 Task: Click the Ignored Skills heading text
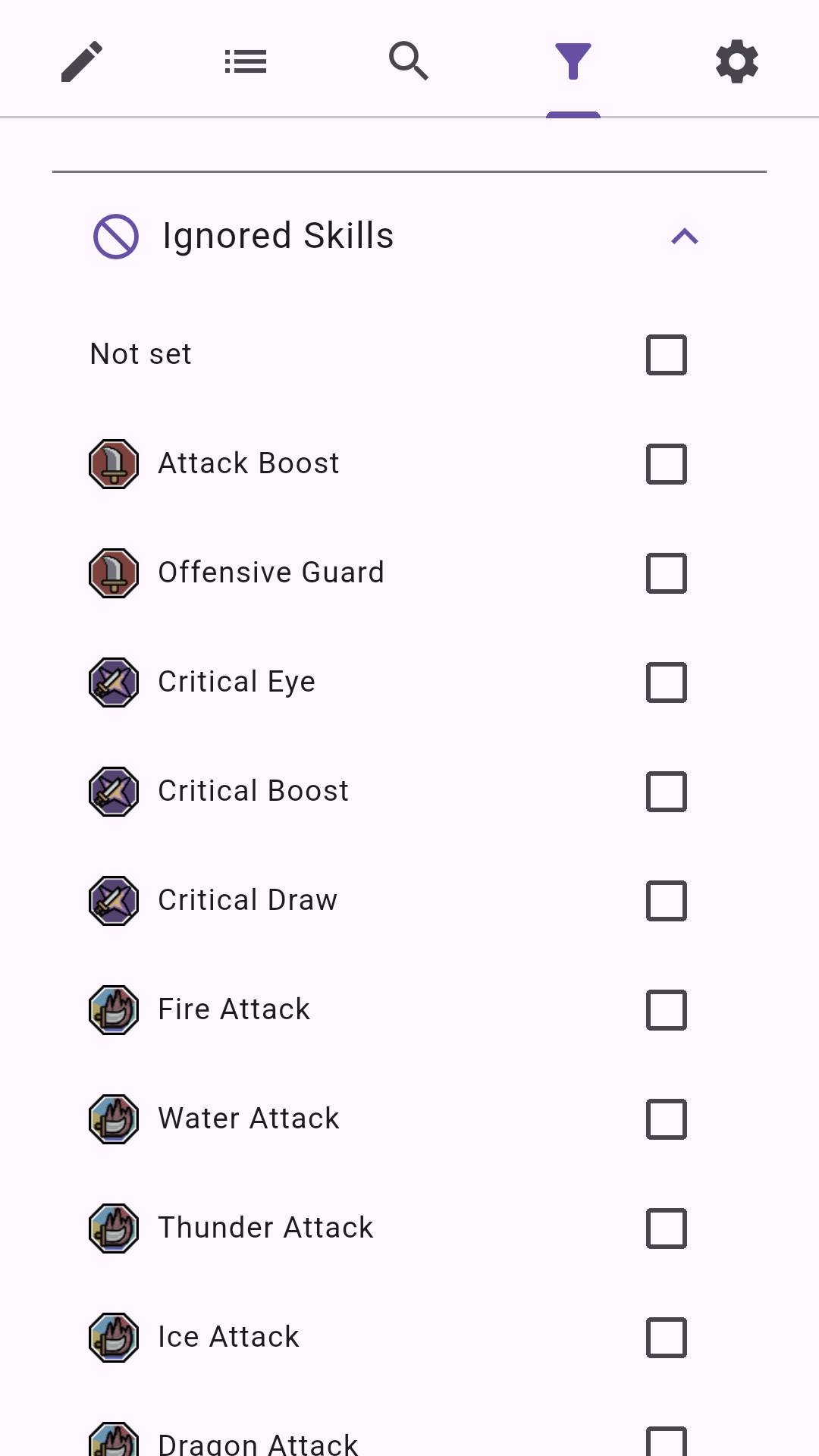click(x=278, y=236)
